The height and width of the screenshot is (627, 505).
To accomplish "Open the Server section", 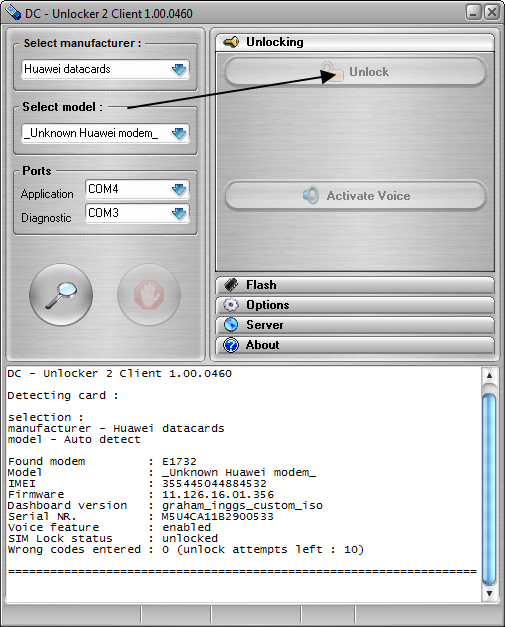I will 355,325.
